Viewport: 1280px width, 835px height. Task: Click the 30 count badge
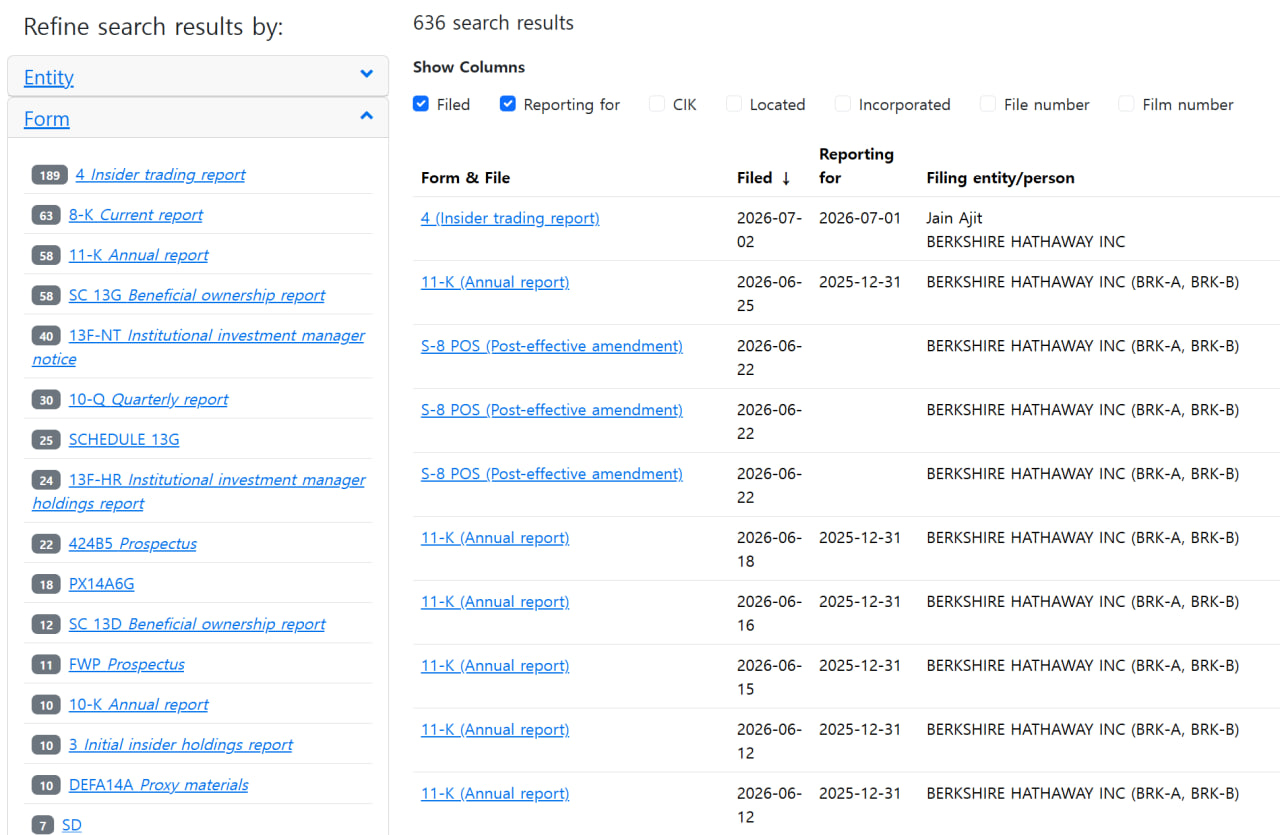(x=46, y=400)
